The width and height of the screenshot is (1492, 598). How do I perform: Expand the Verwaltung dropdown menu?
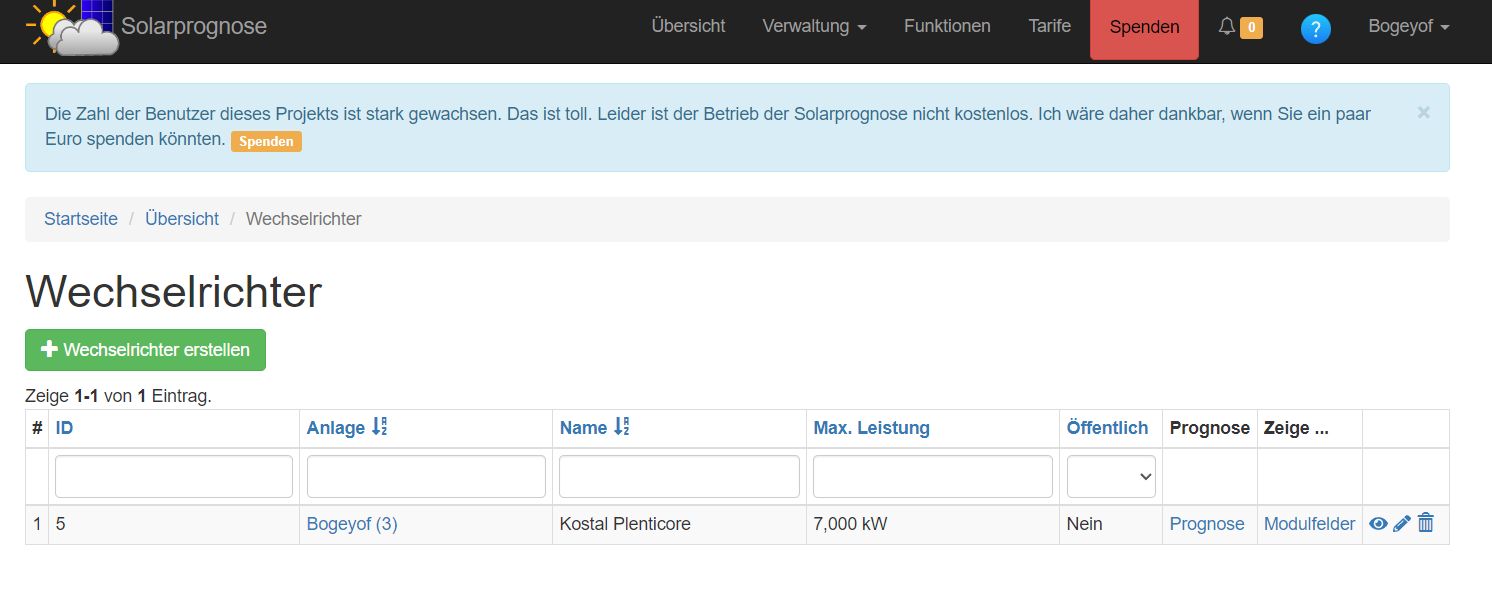click(814, 27)
